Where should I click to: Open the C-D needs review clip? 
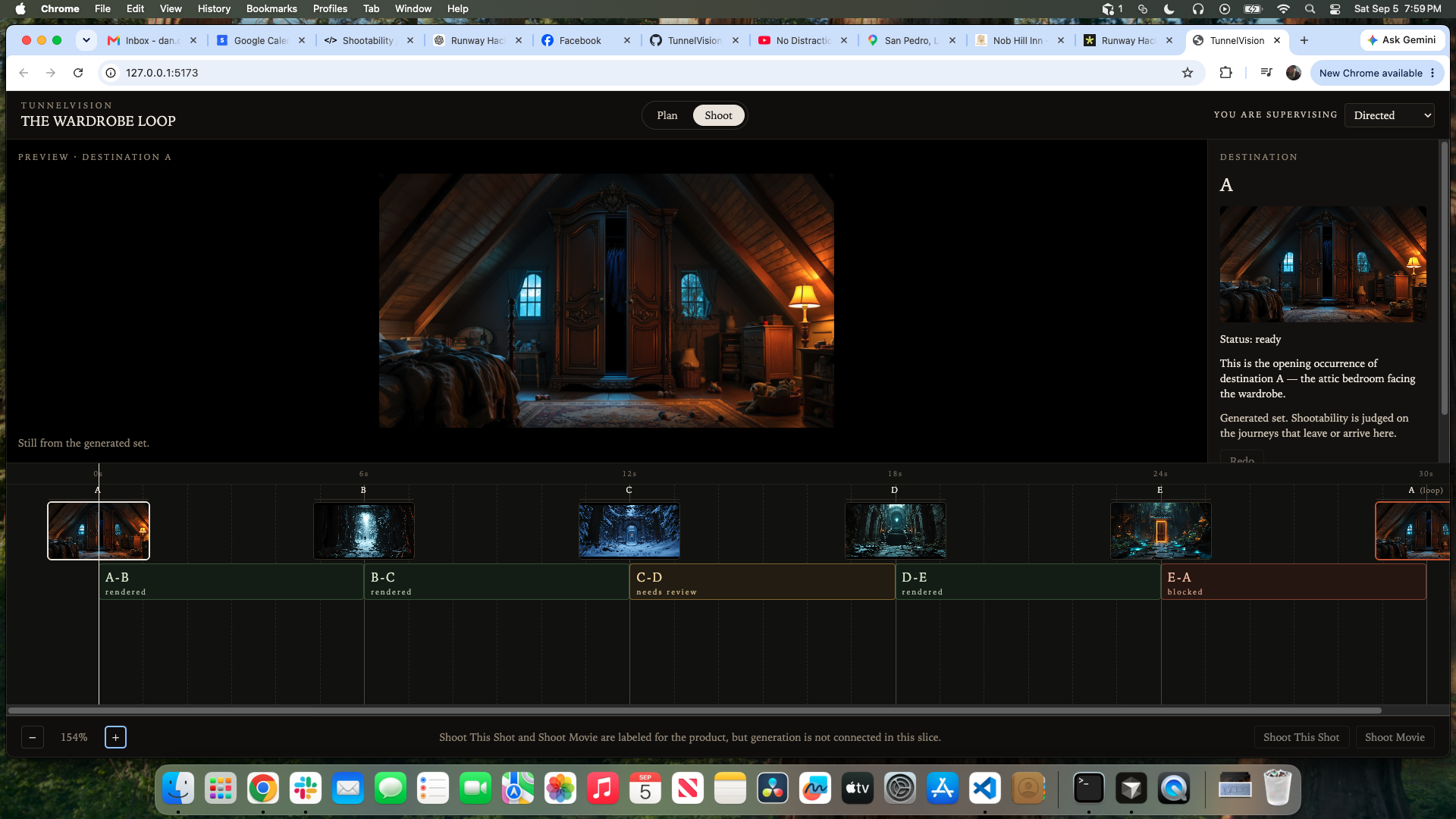point(762,582)
